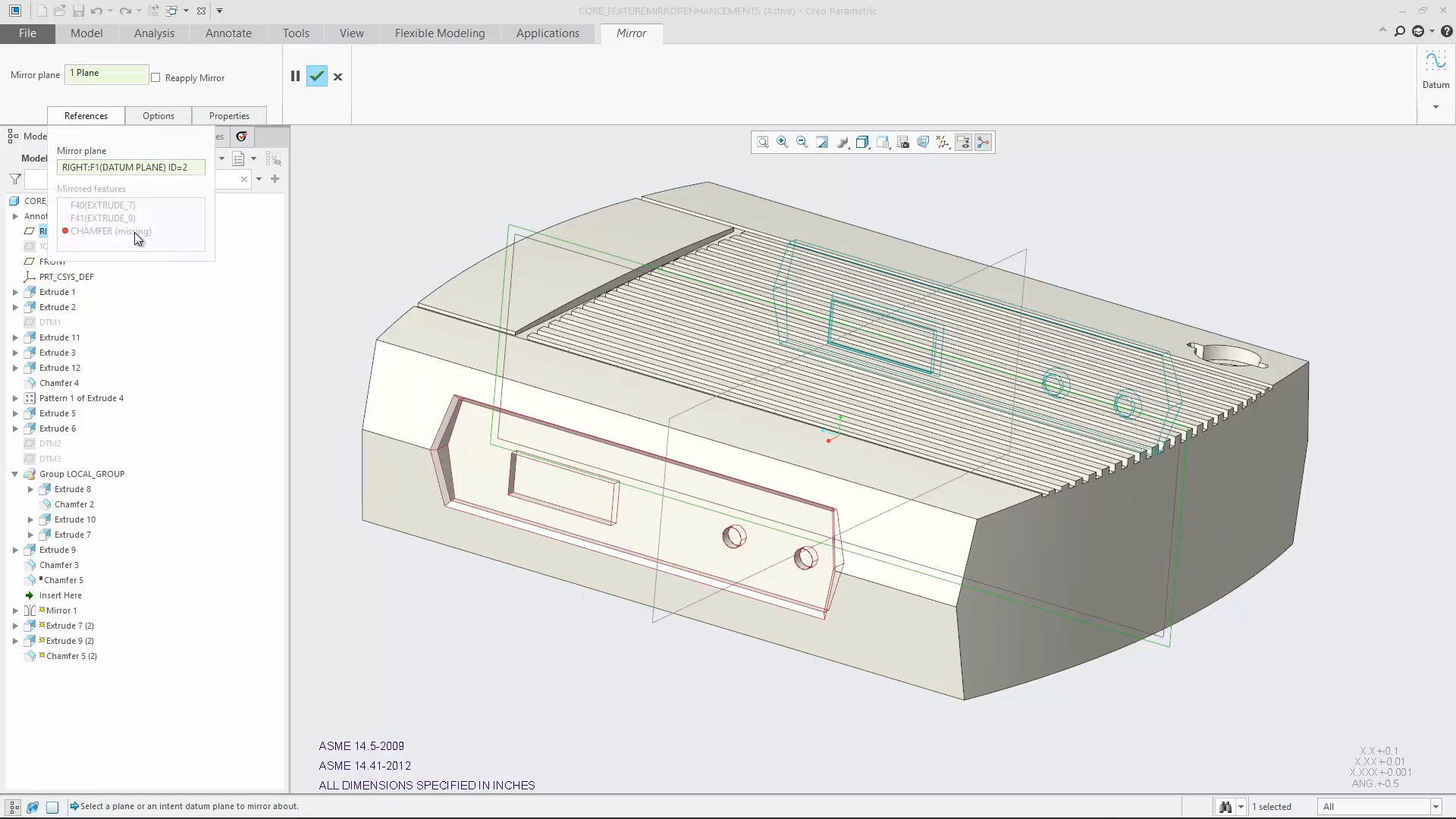Open the Help question mark icon
1456x819 pixels.
tap(1446, 32)
